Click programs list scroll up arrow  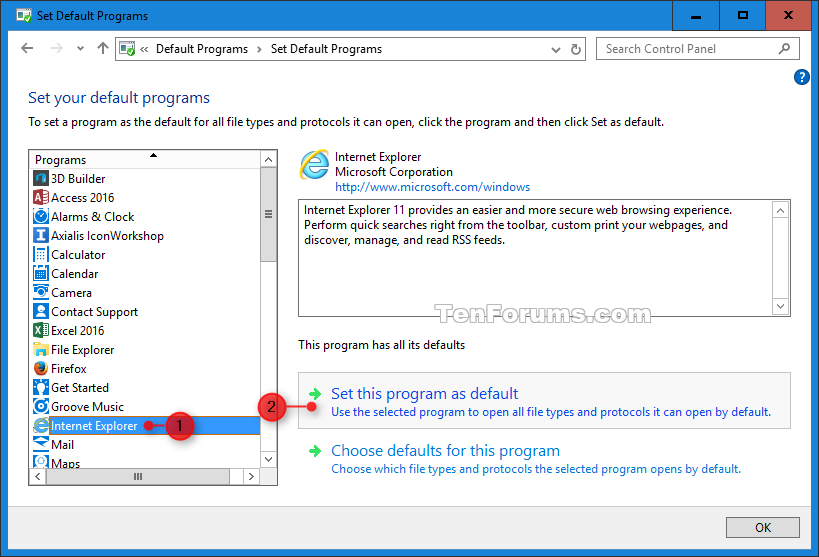[268, 159]
